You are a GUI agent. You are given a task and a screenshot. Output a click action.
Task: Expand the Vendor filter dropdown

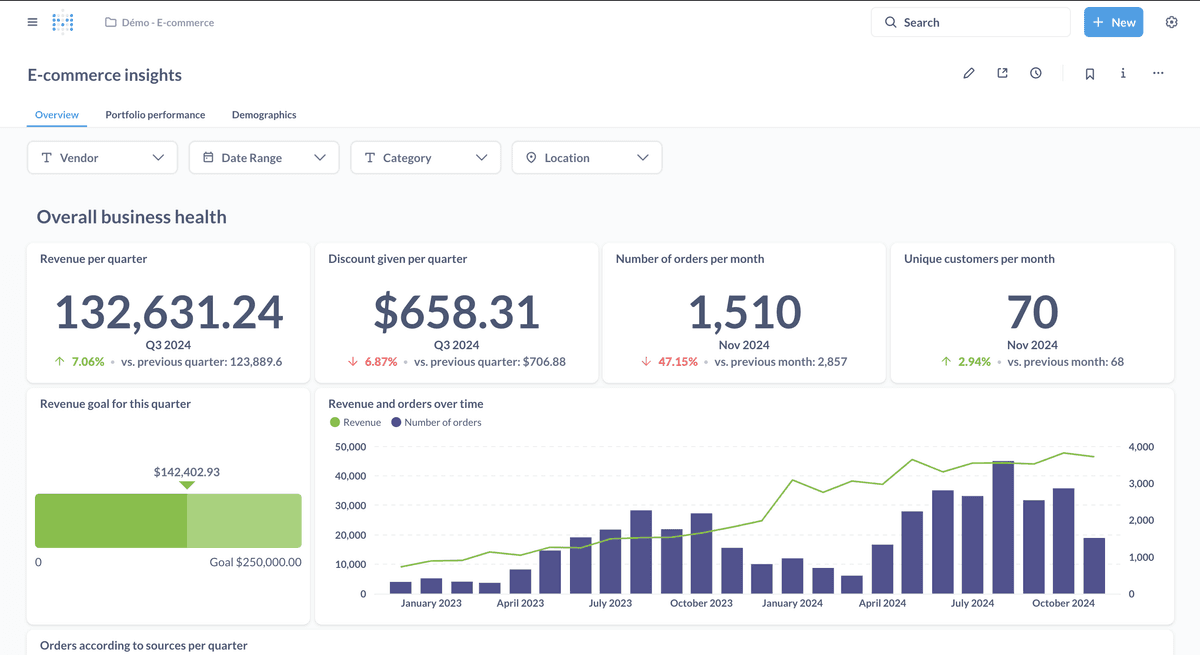[x=102, y=158]
